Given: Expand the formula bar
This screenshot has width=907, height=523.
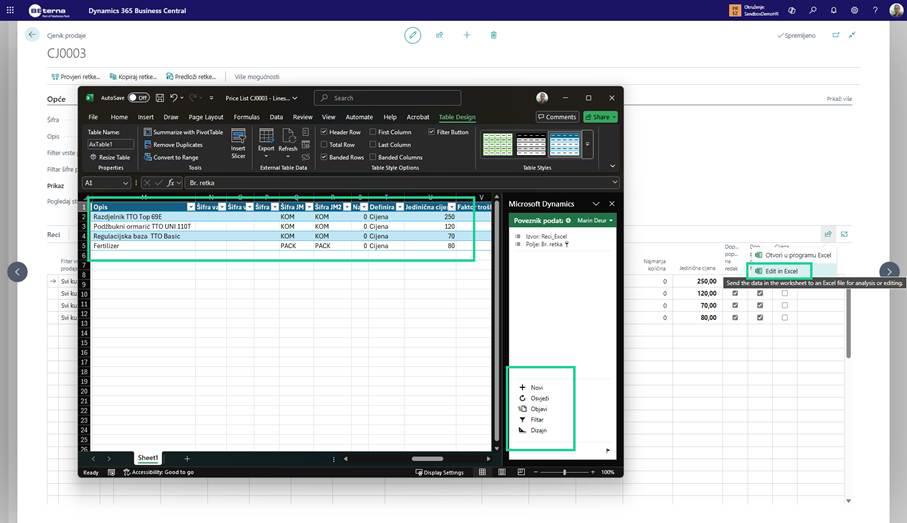Looking at the screenshot, I should click(x=614, y=182).
